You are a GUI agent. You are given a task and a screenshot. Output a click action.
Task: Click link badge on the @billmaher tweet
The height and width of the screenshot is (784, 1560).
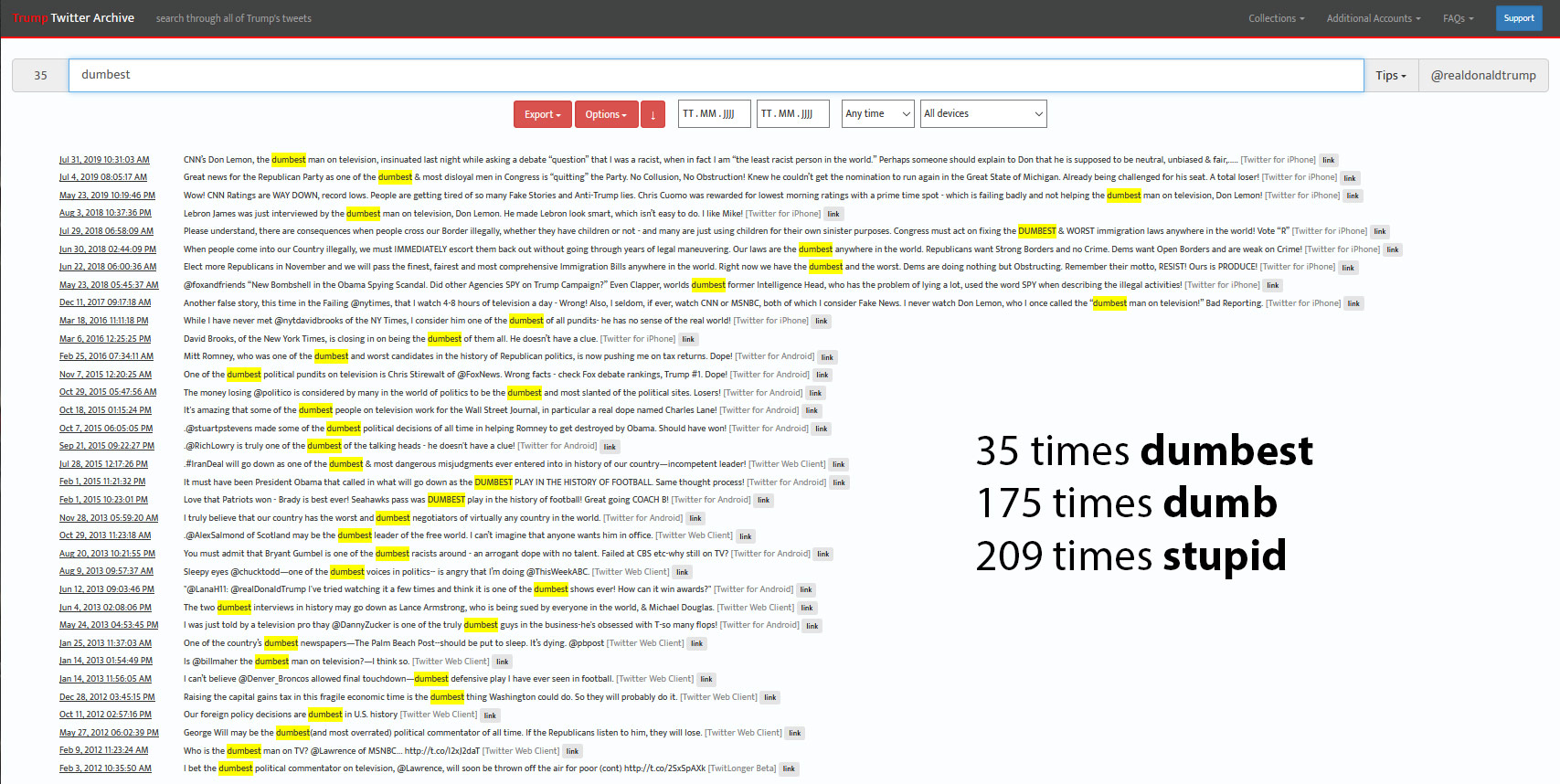coord(502,662)
